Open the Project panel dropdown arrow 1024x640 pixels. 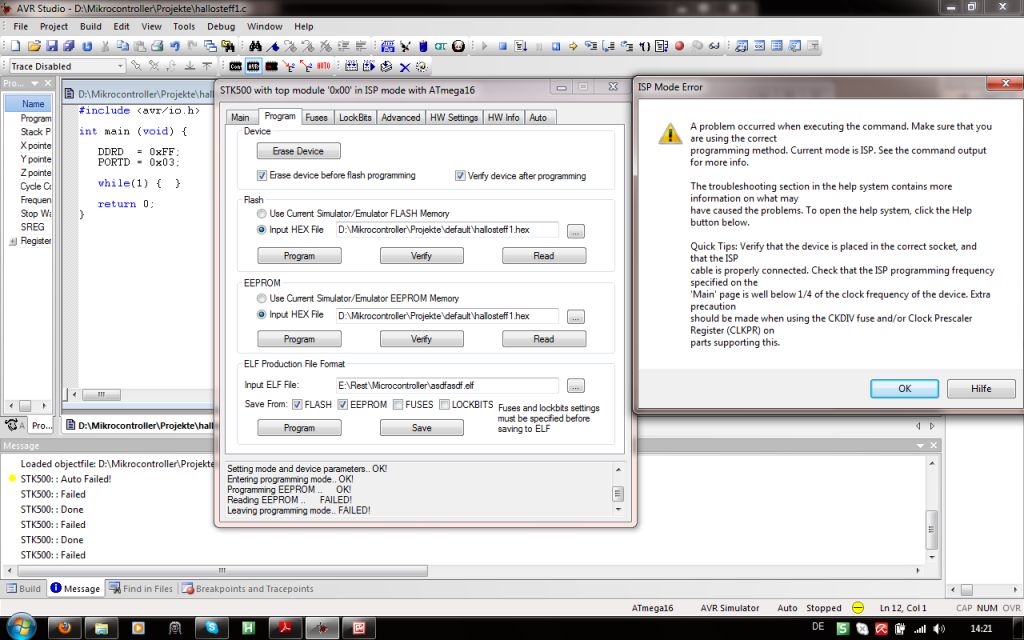point(35,84)
